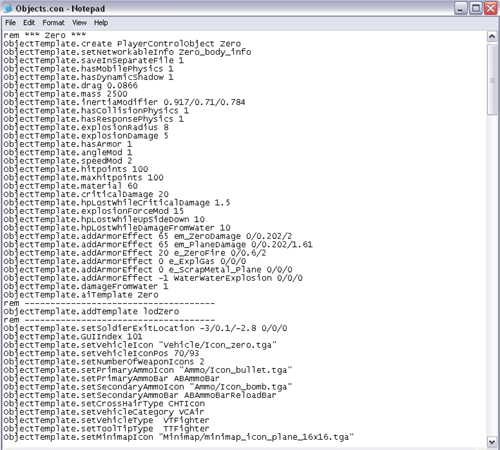This screenshot has width=500, height=450.
Task: Click the 'setPrimaryAmmoBar ABAmmoBar' line
Action: coord(112,378)
